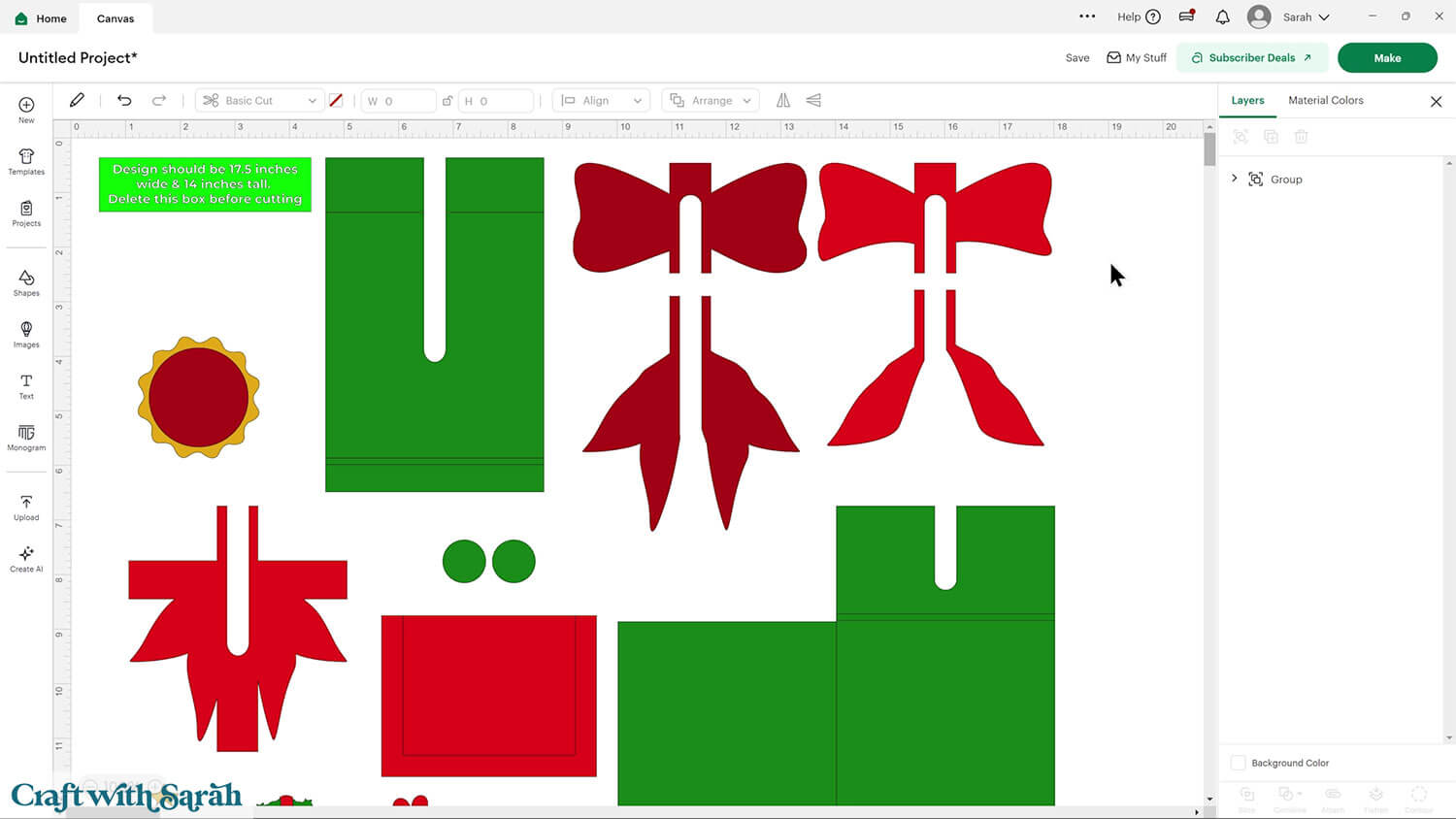Viewport: 1456px width, 819px height.
Task: Select the Text tool
Action: tap(26, 386)
